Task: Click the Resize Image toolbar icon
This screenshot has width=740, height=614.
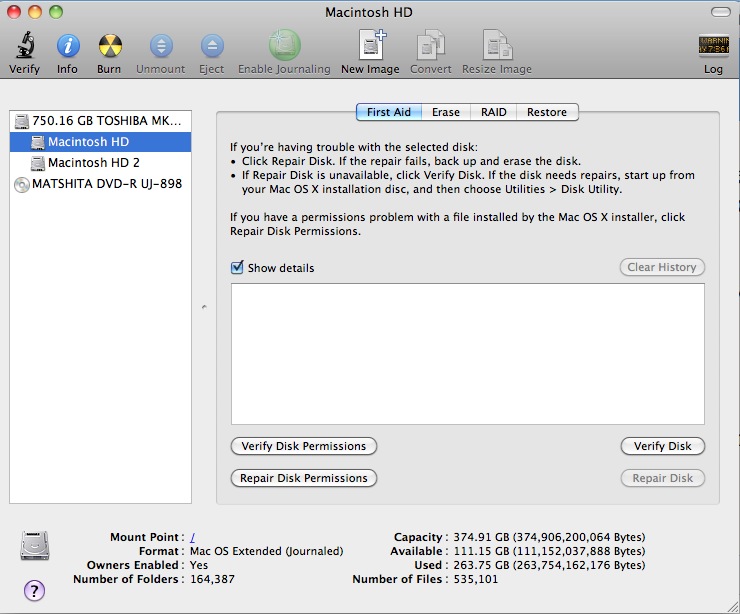Action: coord(497,45)
